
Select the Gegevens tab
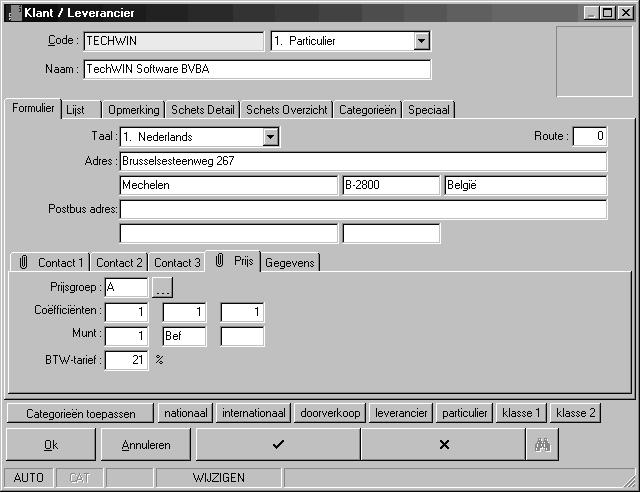290,262
